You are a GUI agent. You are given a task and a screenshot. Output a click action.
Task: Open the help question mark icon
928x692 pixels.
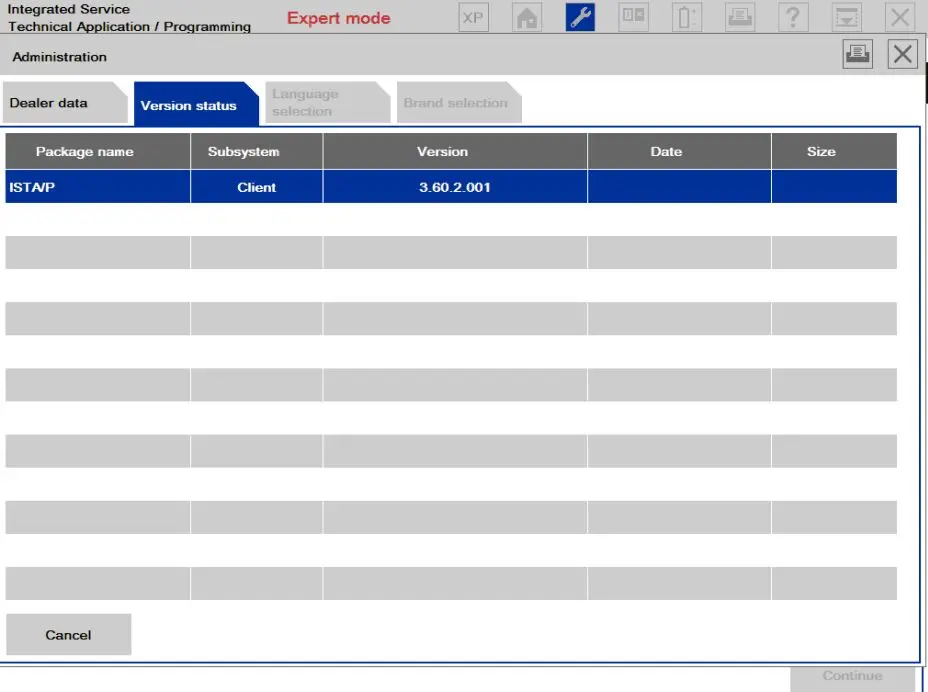tap(793, 17)
